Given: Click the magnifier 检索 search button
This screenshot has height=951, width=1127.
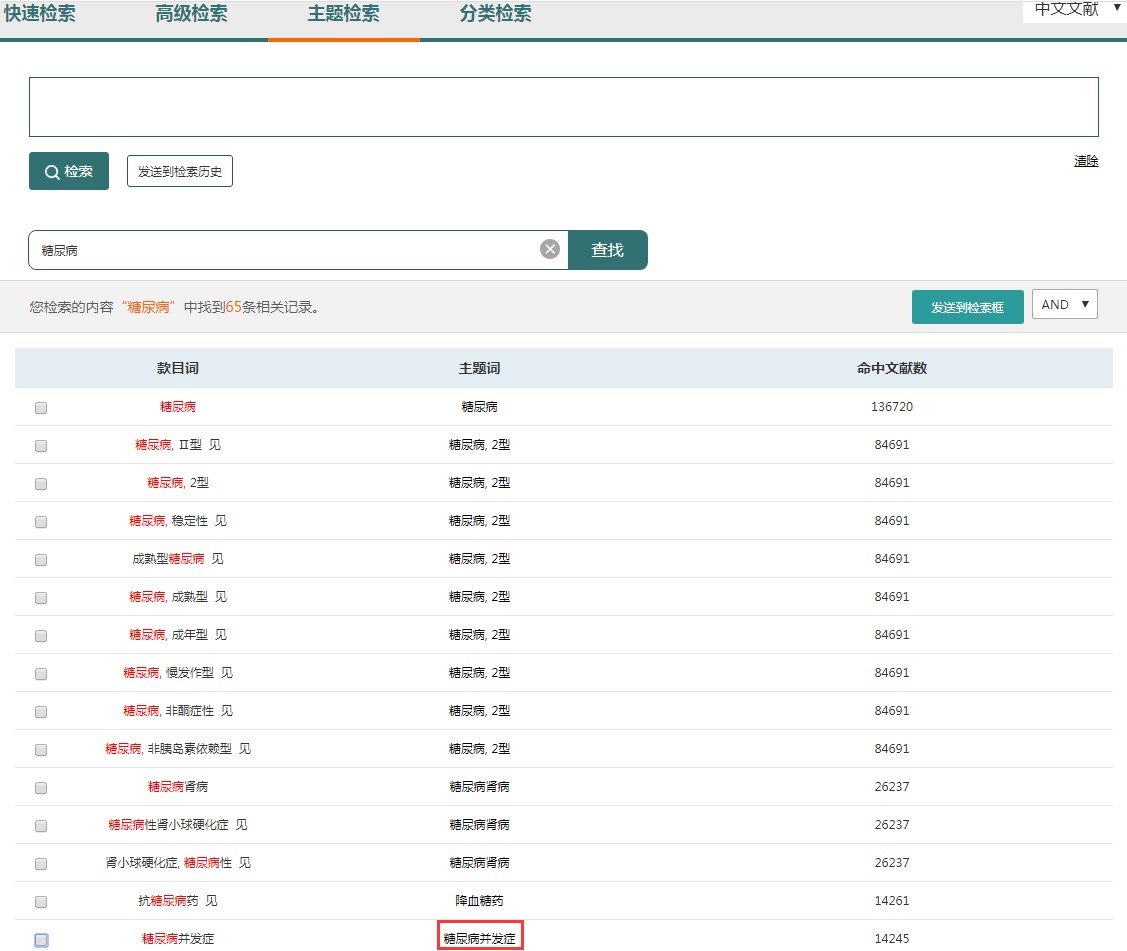Looking at the screenshot, I should 69,171.
